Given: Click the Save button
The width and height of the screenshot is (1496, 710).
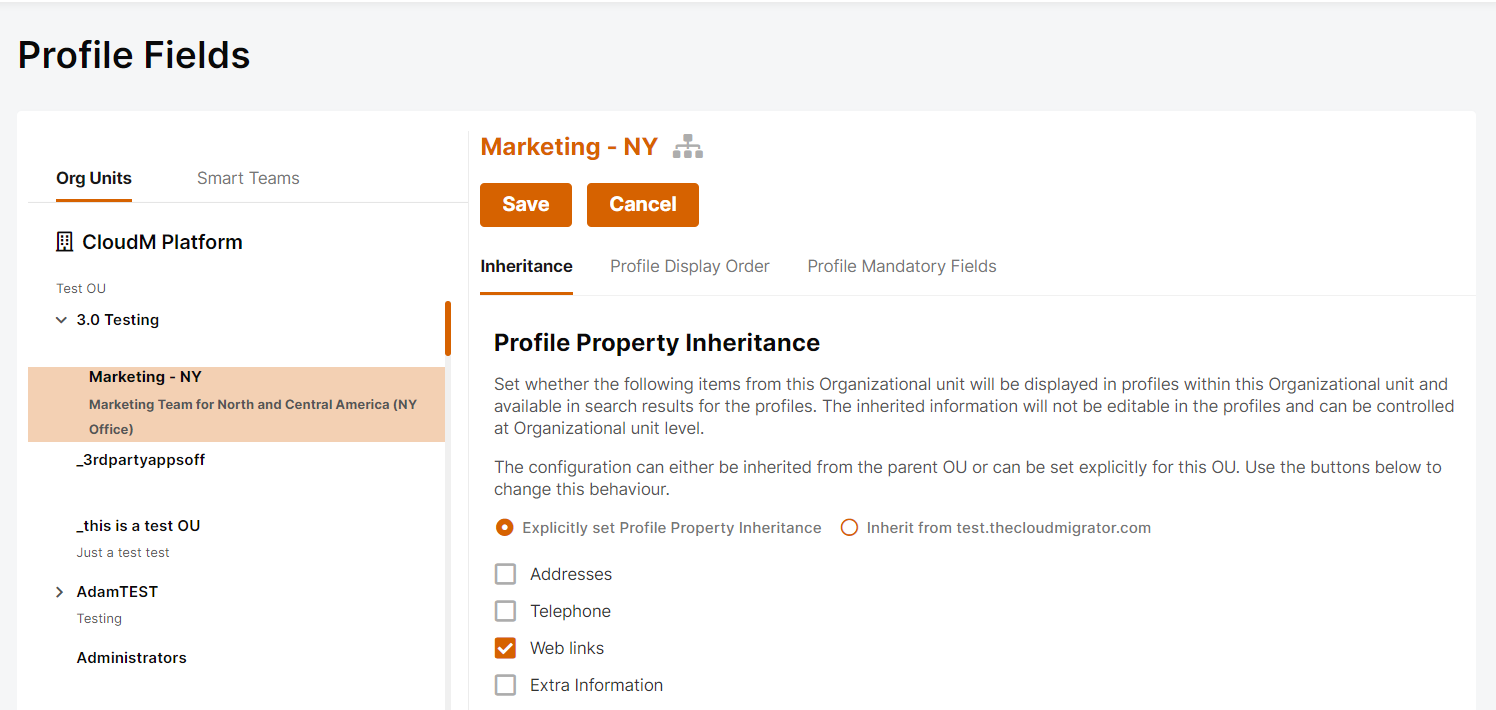Looking at the screenshot, I should [526, 205].
